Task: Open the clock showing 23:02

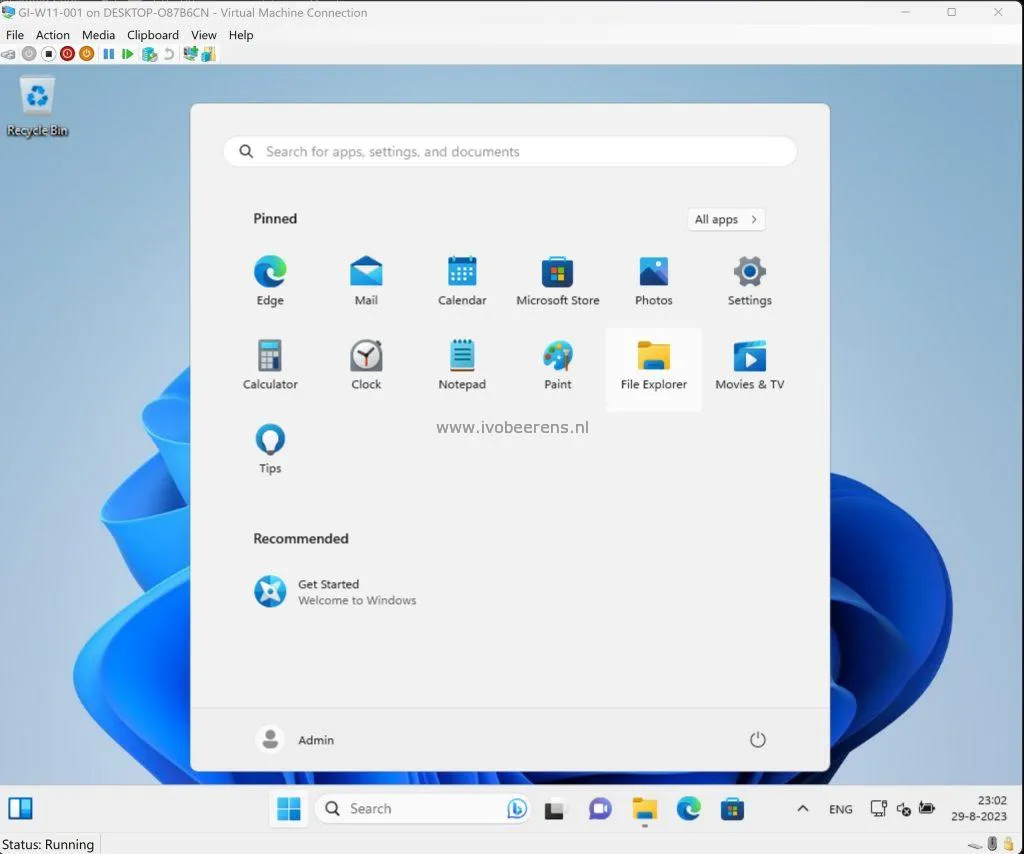Action: click(x=978, y=808)
